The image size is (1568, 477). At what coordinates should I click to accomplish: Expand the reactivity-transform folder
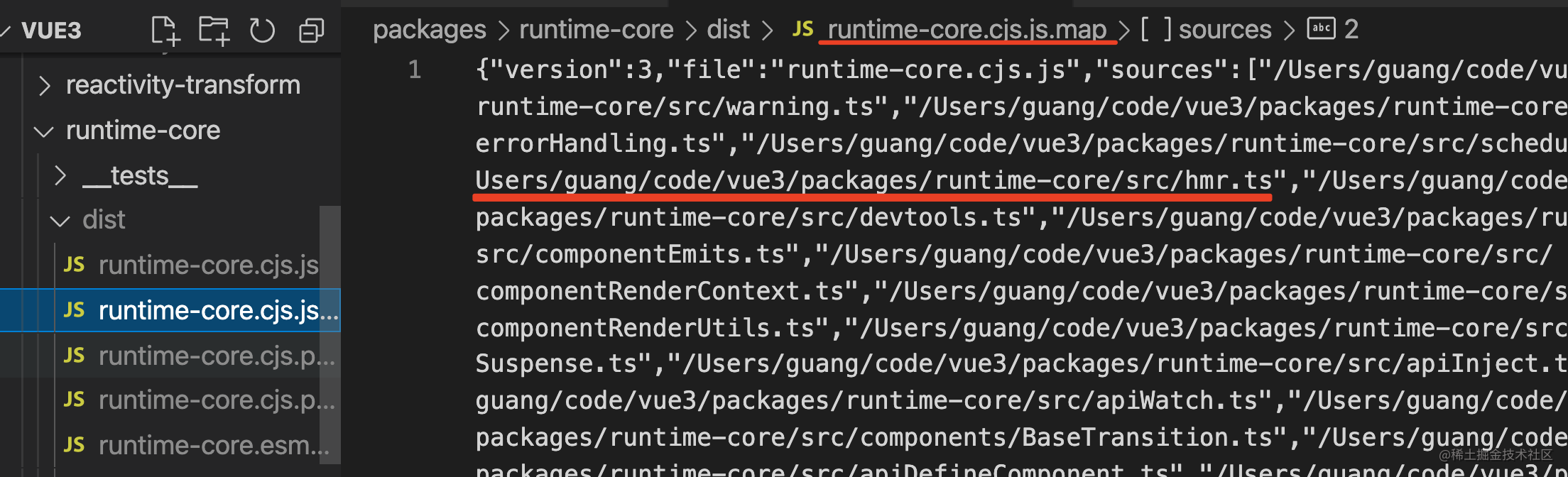click(x=45, y=86)
